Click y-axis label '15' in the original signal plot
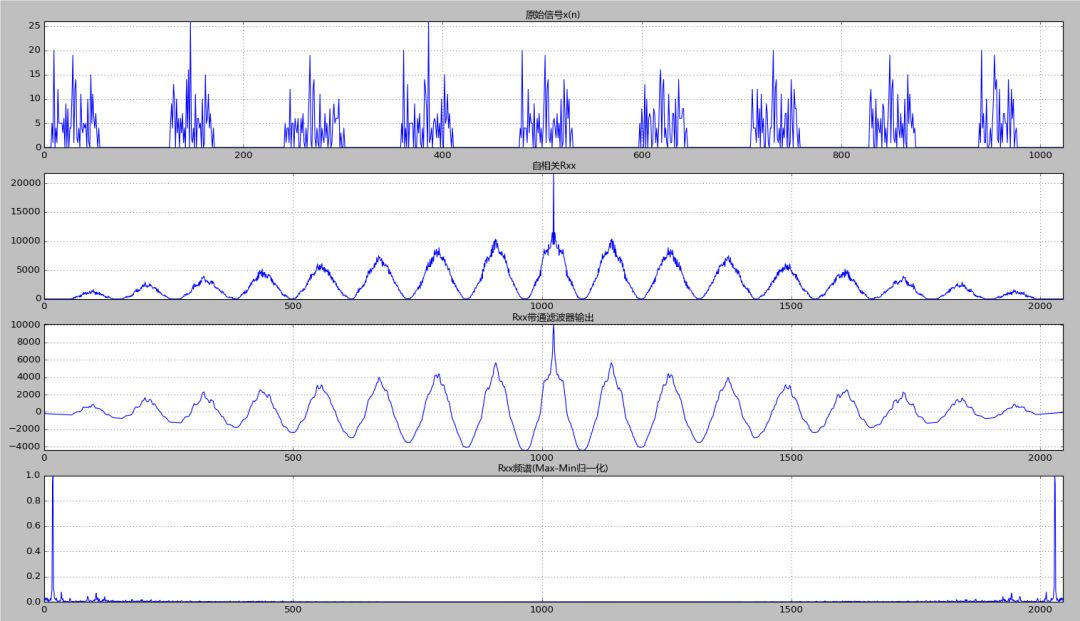Screen dimensions: 1080x621 click(34, 74)
